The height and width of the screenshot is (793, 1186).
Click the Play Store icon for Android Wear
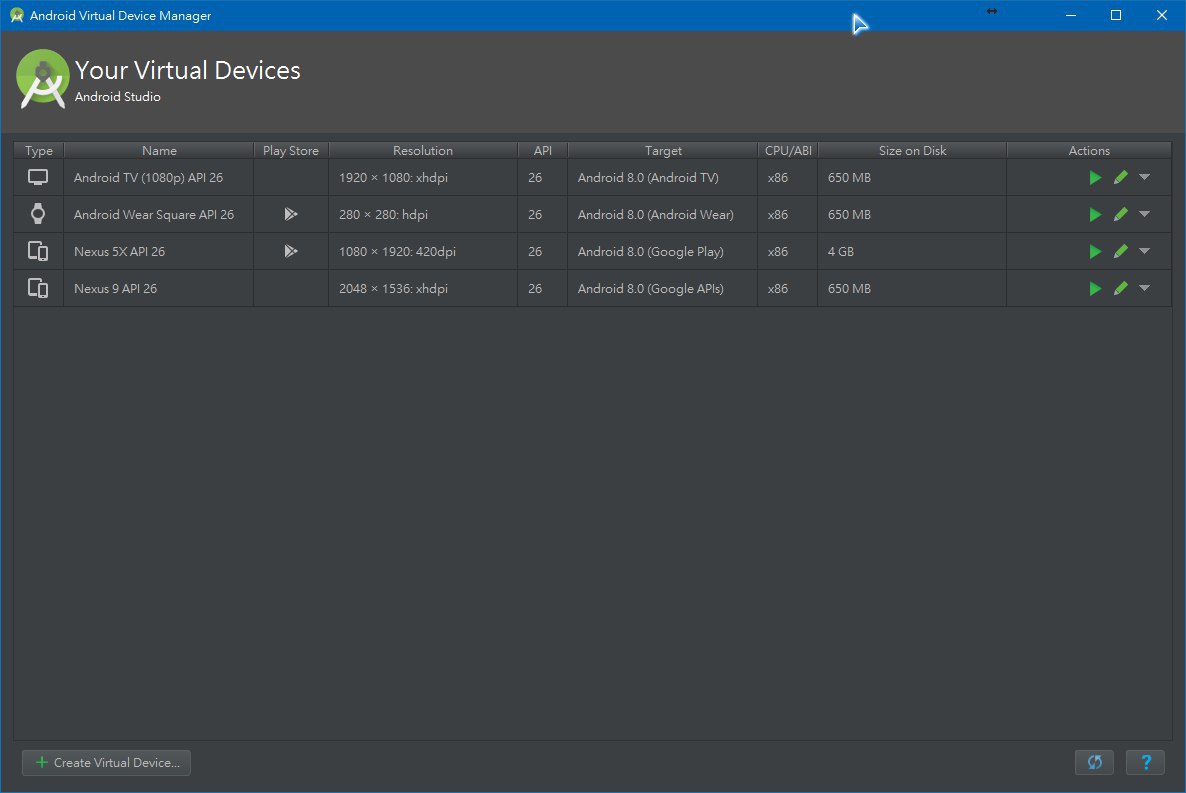tap(290, 215)
